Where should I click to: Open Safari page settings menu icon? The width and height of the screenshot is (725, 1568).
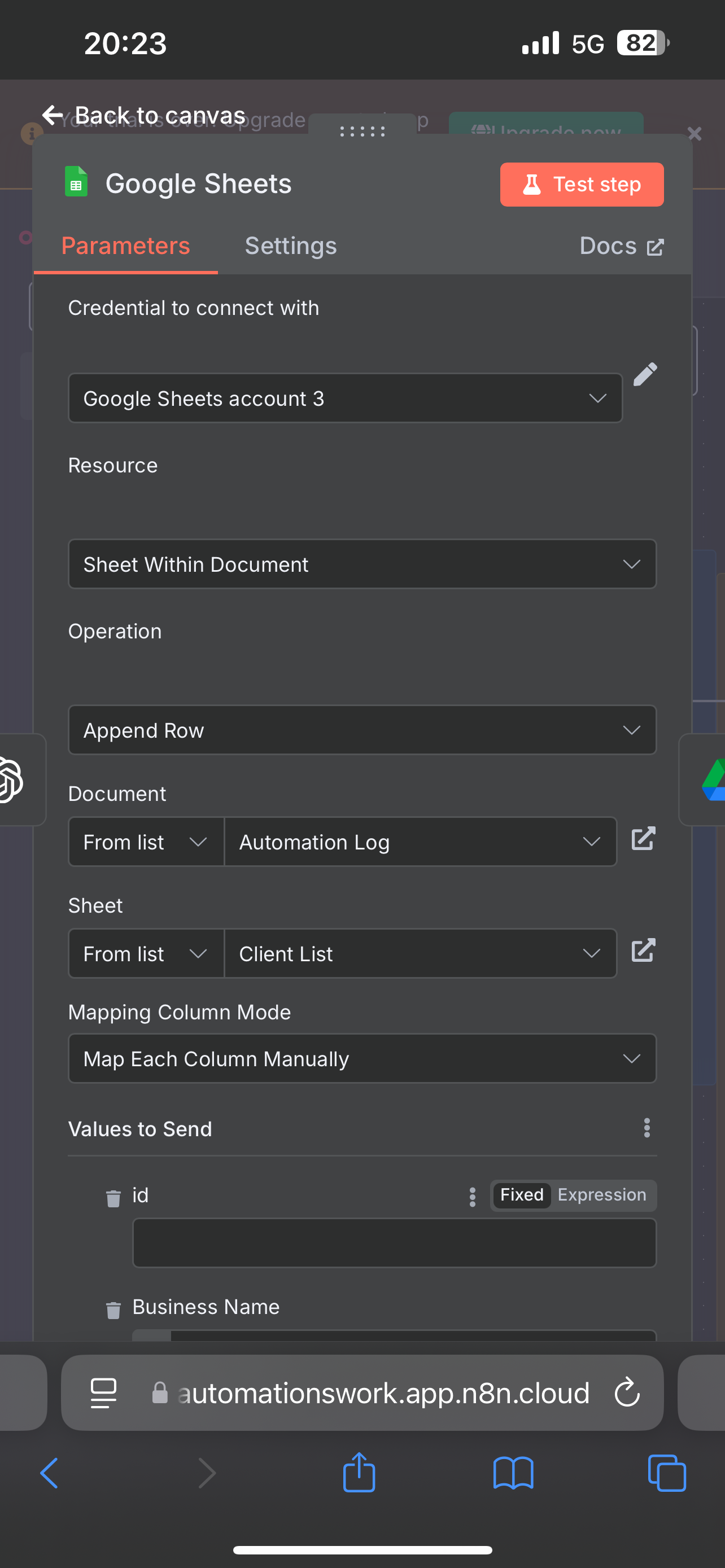(103, 1393)
